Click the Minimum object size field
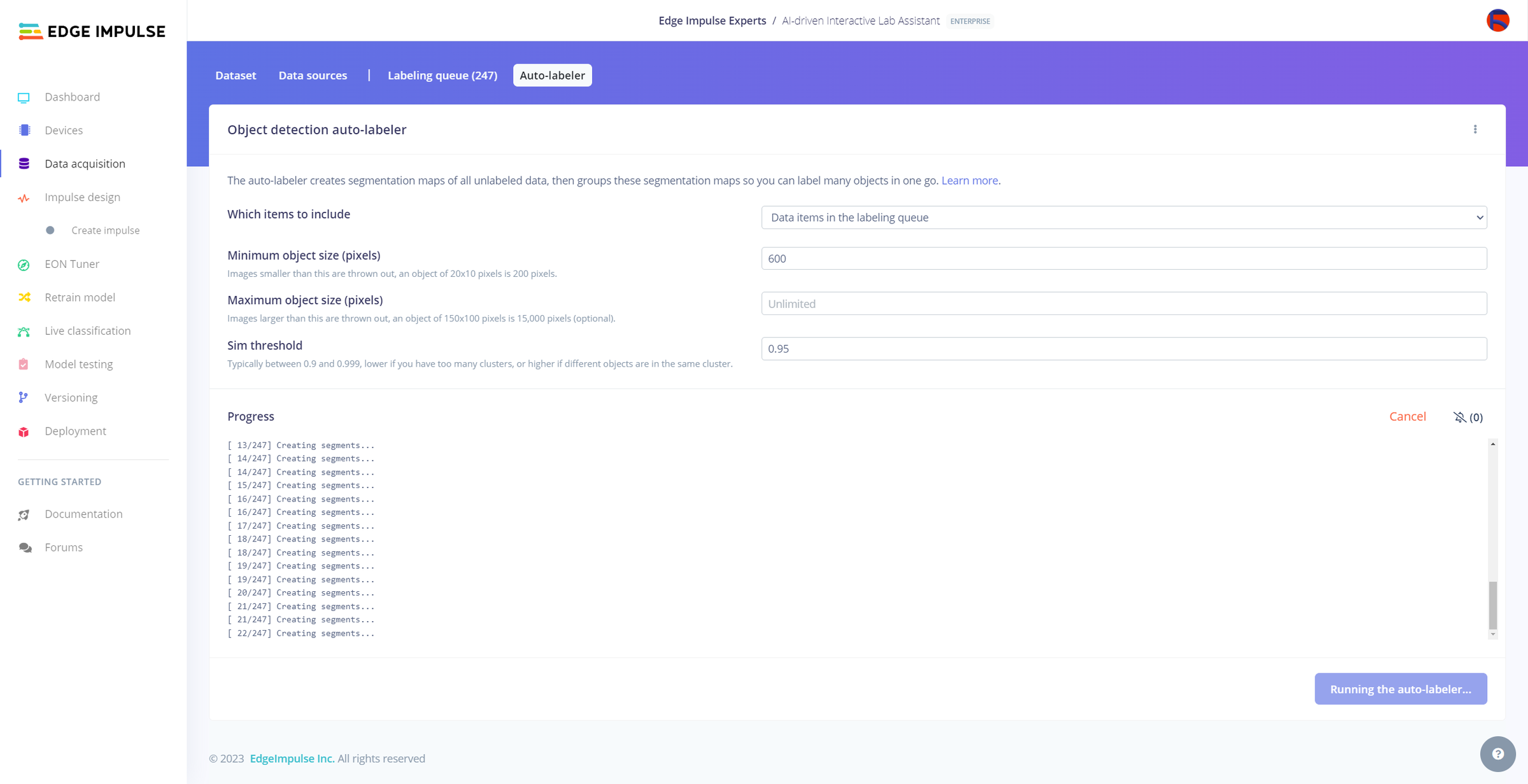Screen dimensions: 1528x784 click(x=1124, y=258)
